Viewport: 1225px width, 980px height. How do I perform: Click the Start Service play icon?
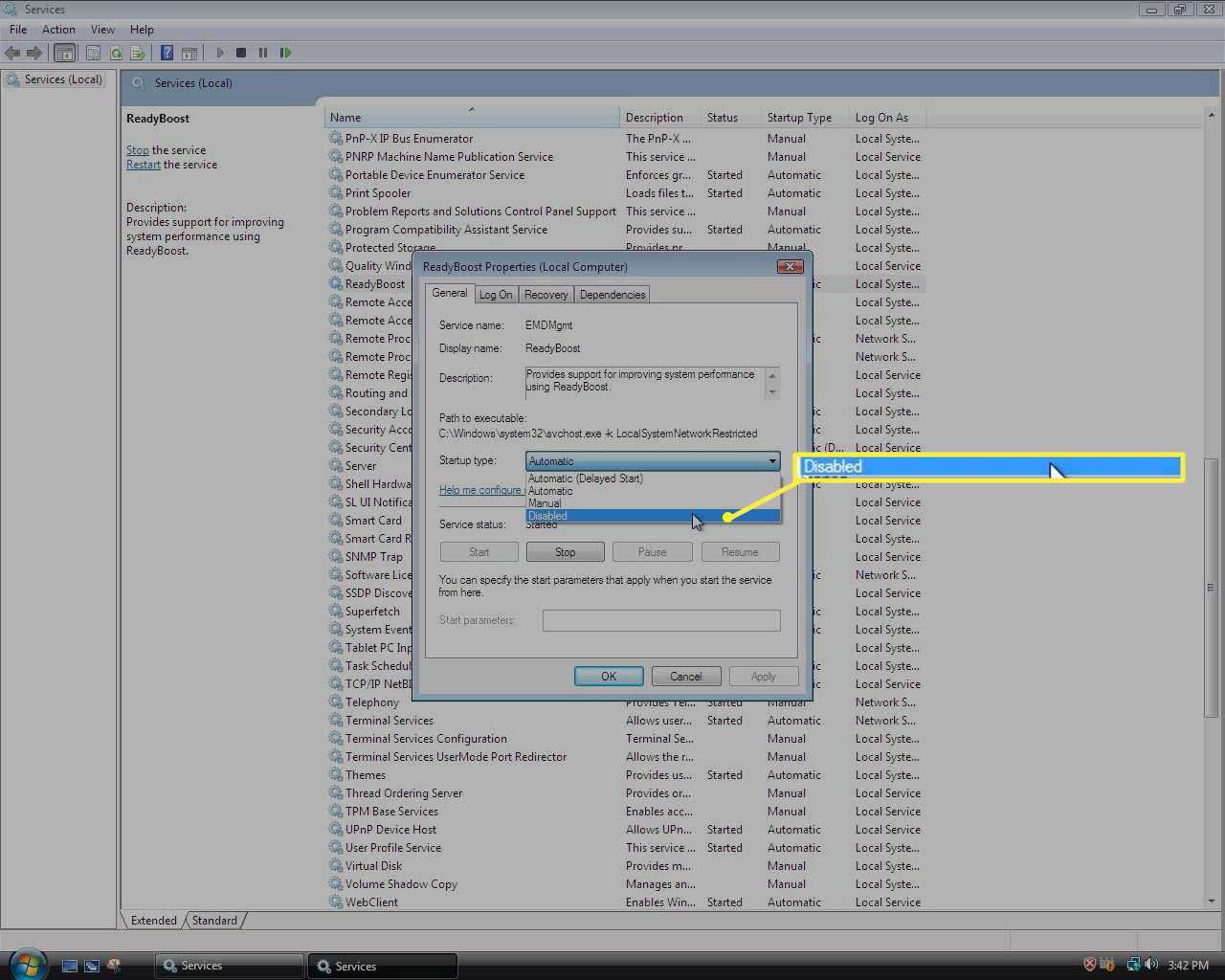220,53
